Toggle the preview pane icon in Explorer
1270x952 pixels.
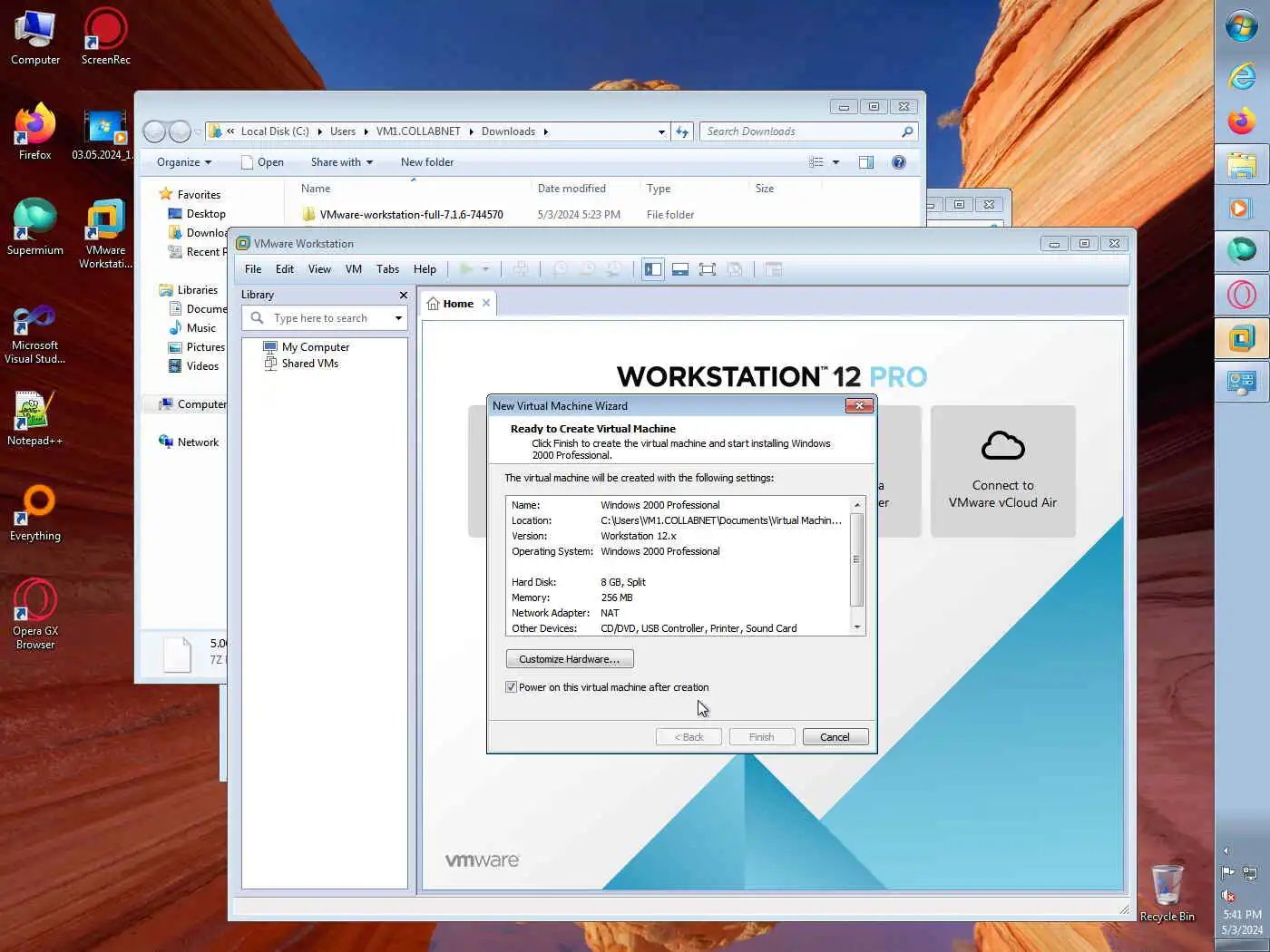pos(866,162)
